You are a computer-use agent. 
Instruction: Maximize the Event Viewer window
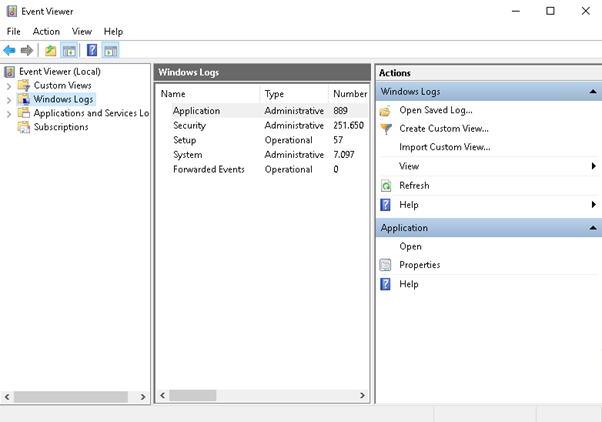coord(550,11)
